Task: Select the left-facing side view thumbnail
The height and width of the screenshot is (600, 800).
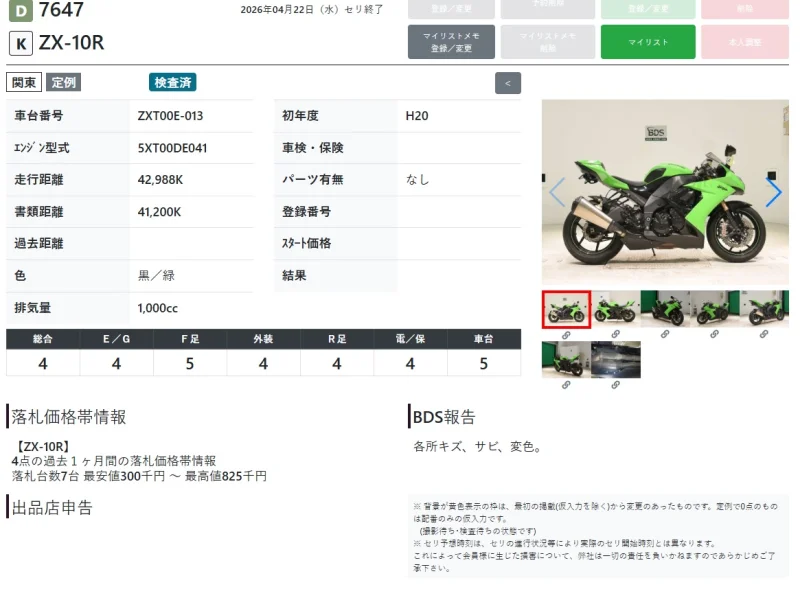Action: (x=615, y=309)
